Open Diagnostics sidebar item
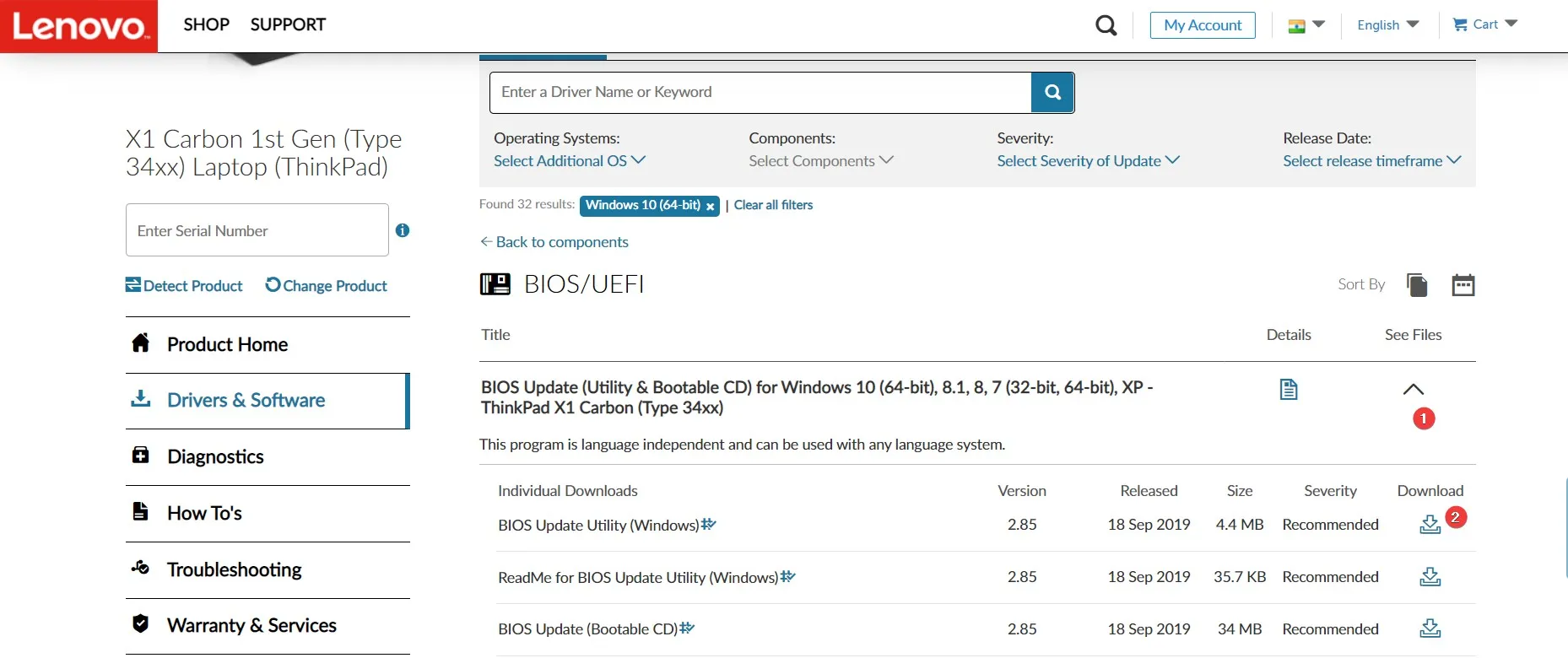Screen dimensions: 1568x658 point(268,457)
